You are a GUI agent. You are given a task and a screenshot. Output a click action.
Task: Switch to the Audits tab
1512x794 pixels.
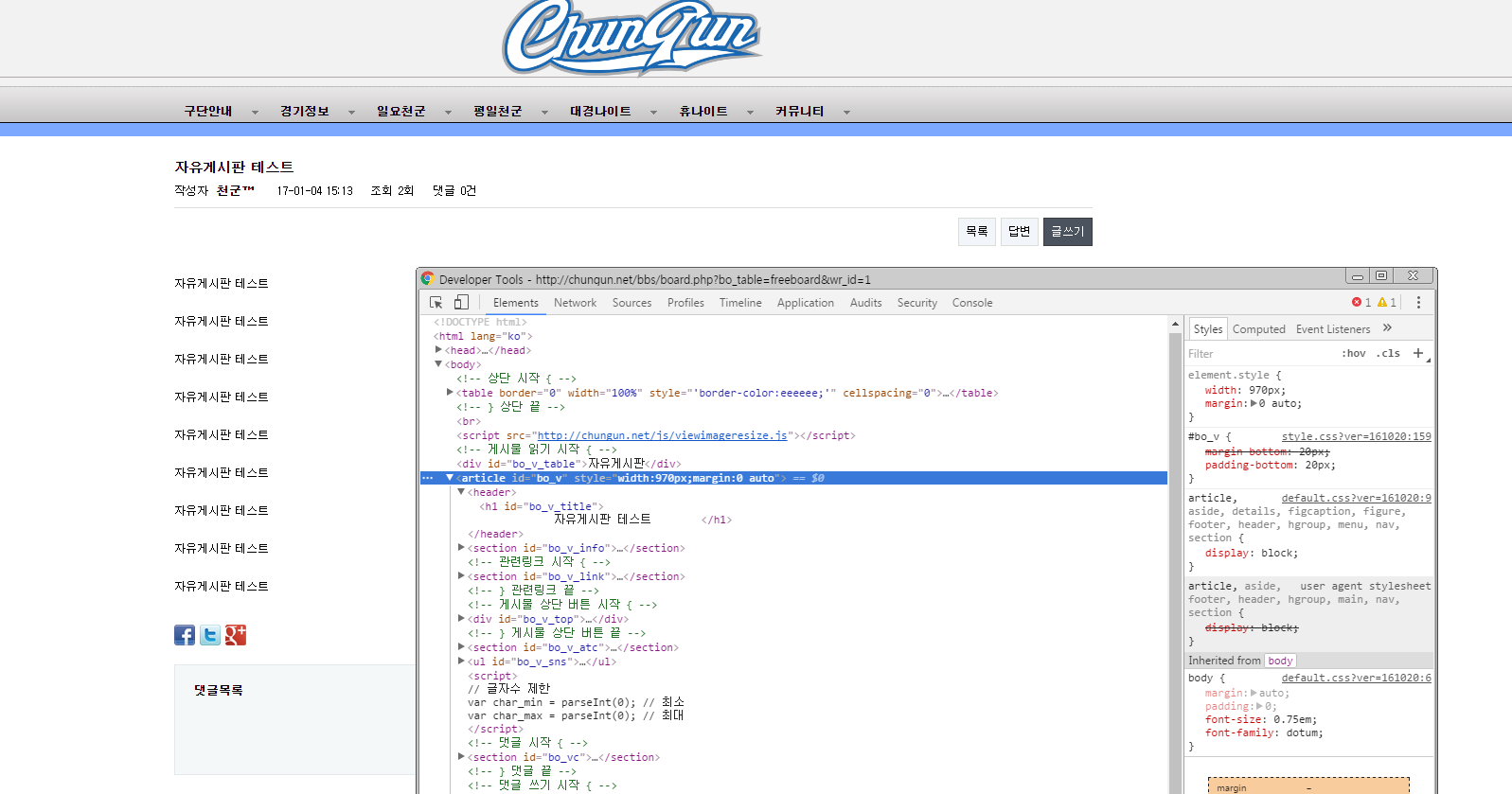click(x=865, y=303)
